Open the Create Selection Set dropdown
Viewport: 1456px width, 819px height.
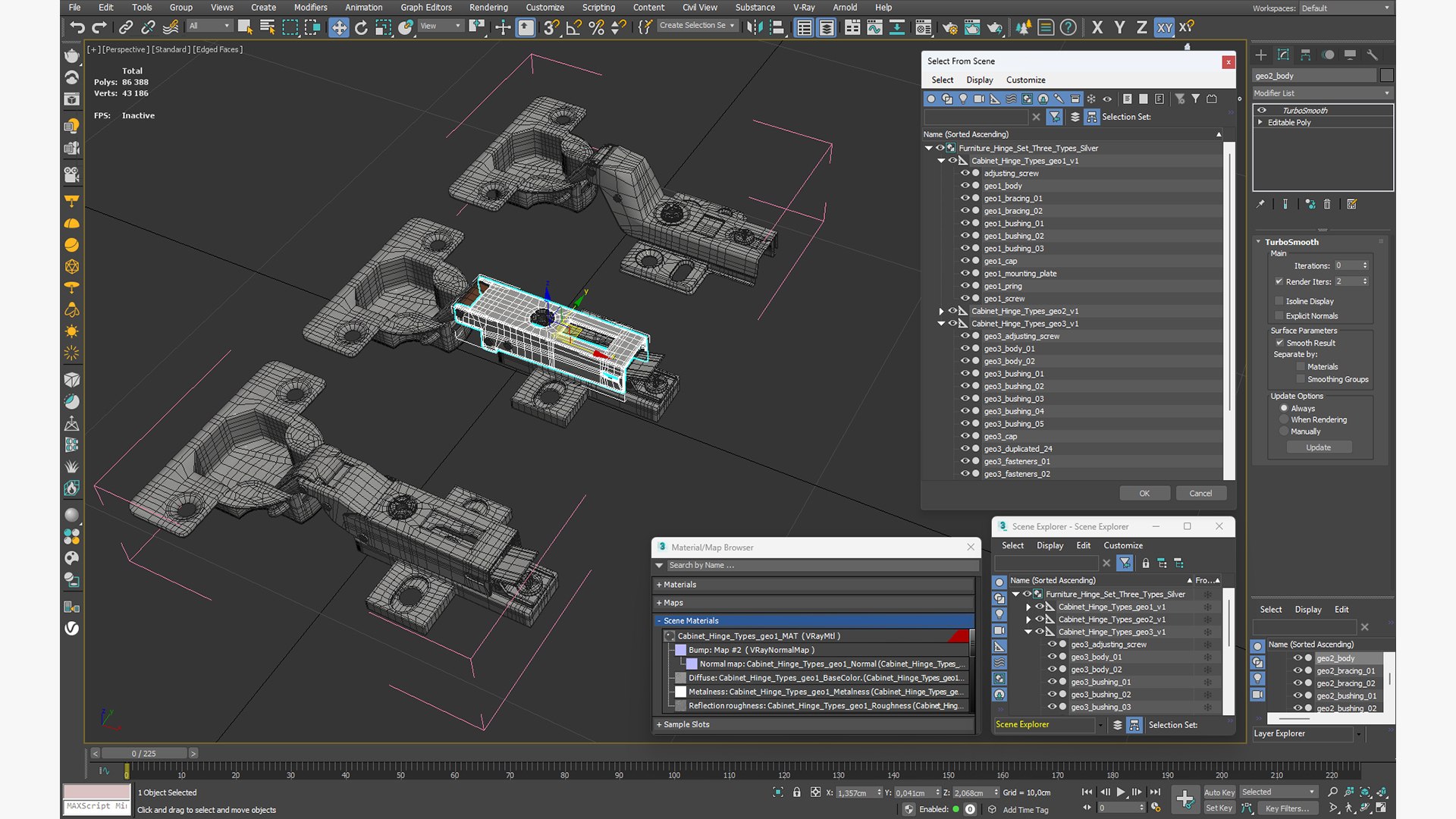[x=697, y=26]
